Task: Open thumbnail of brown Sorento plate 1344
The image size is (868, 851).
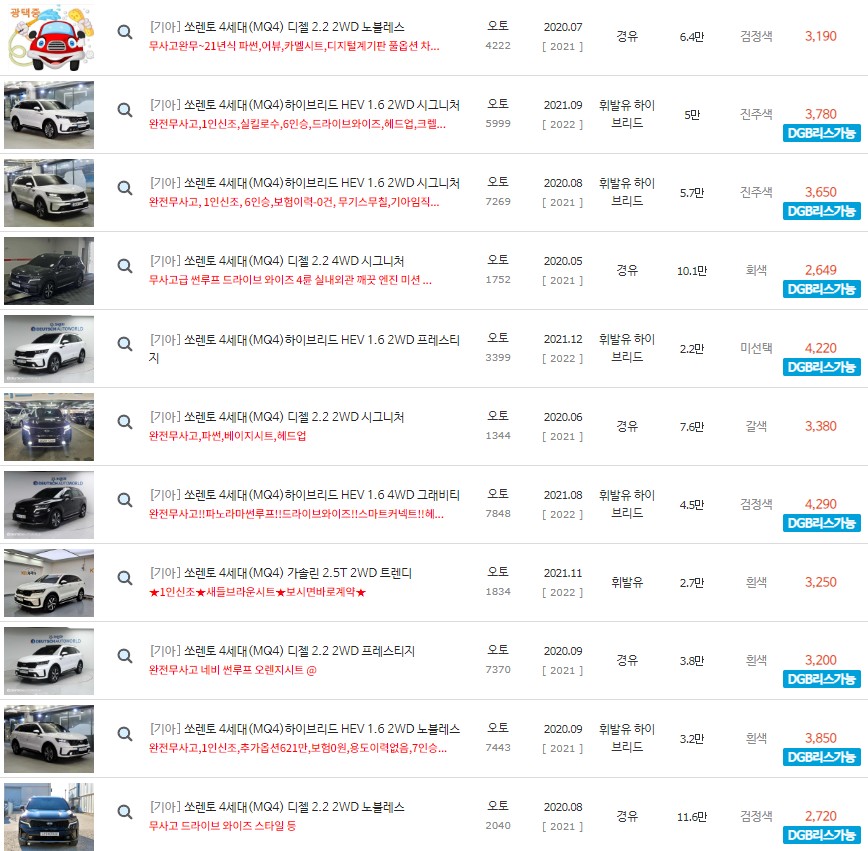Action: [49, 427]
